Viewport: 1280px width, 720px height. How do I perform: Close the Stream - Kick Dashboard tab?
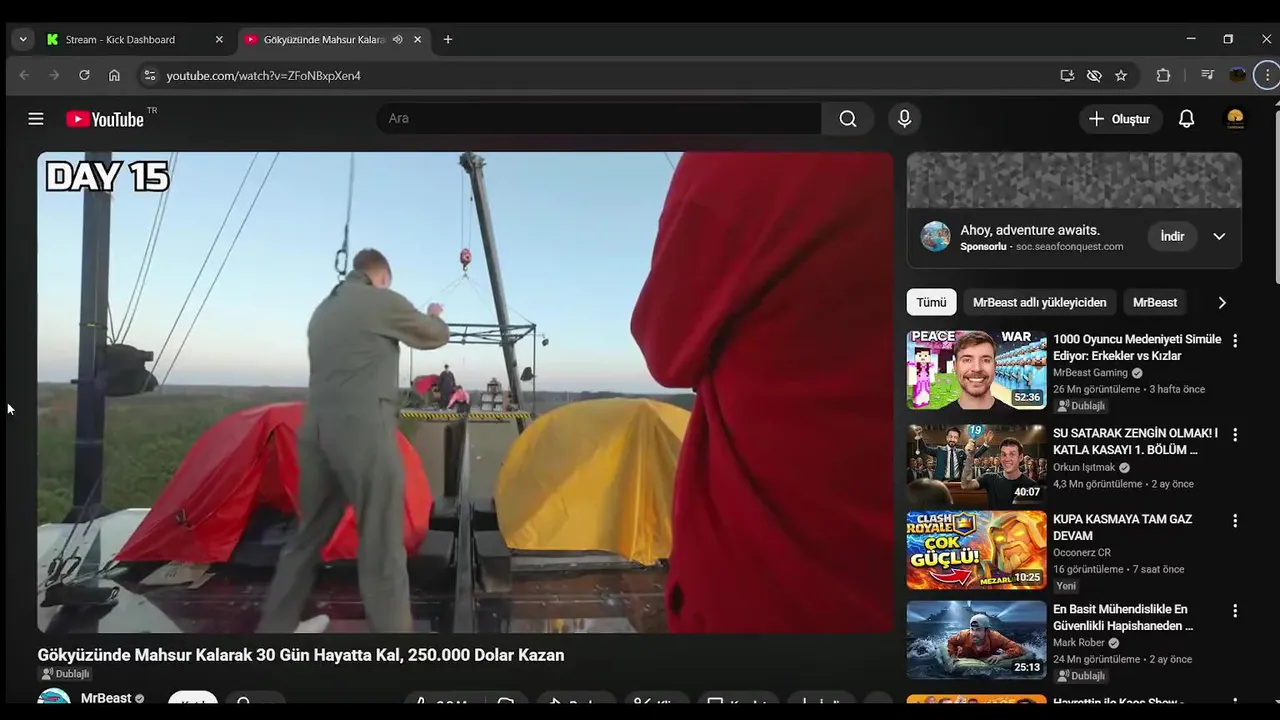219,39
